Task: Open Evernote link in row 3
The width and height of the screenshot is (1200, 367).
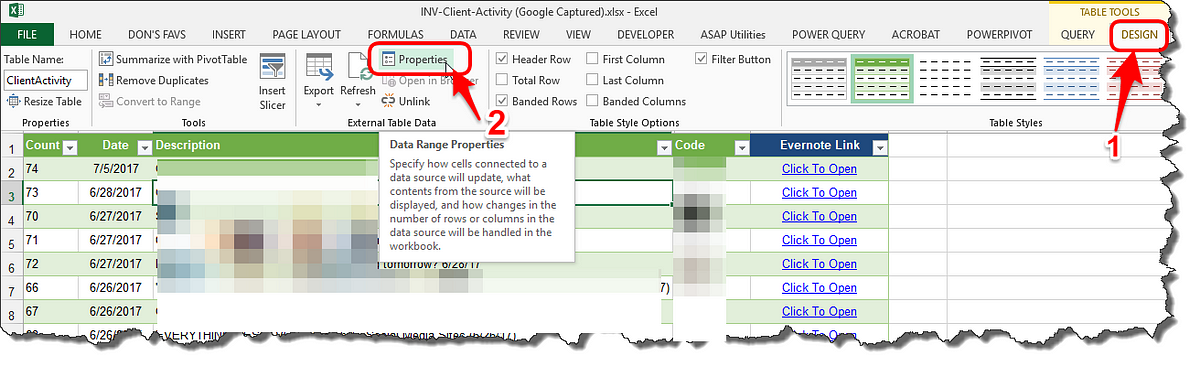Action: pyautogui.click(x=819, y=193)
